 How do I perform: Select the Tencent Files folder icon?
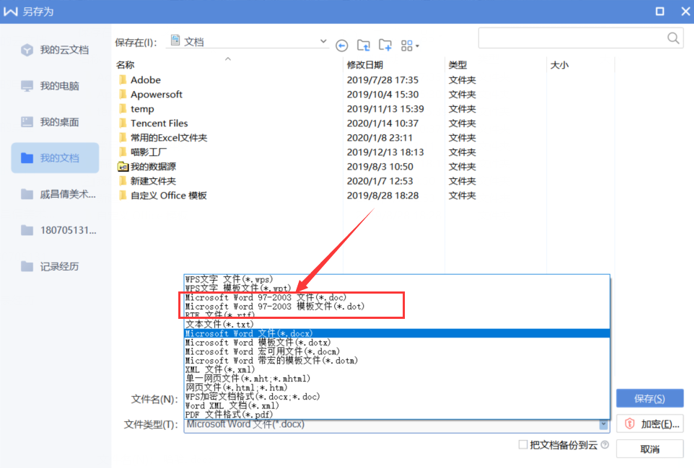[123, 123]
